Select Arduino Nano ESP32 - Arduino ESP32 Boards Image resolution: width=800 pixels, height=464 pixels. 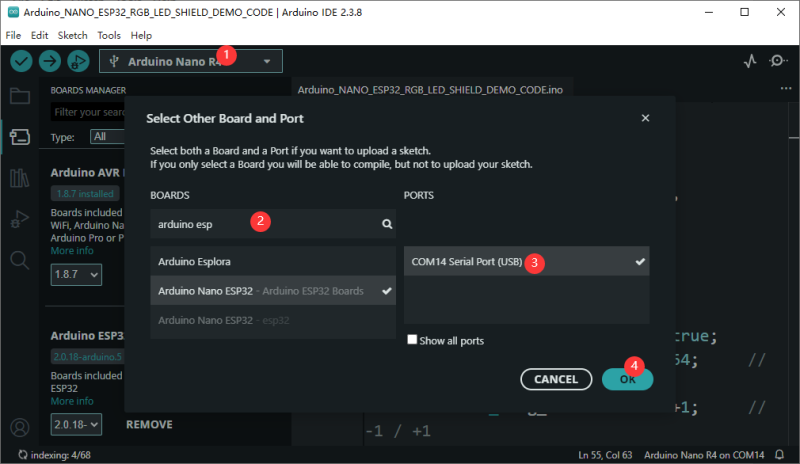click(x=273, y=291)
